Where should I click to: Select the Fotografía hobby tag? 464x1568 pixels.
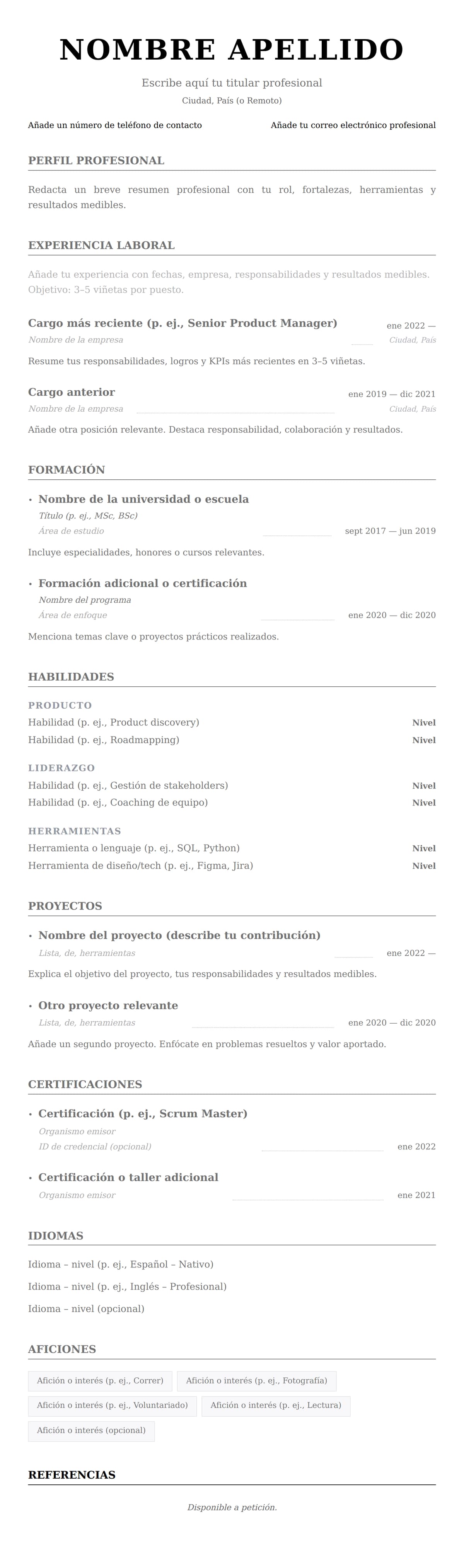click(x=257, y=1380)
